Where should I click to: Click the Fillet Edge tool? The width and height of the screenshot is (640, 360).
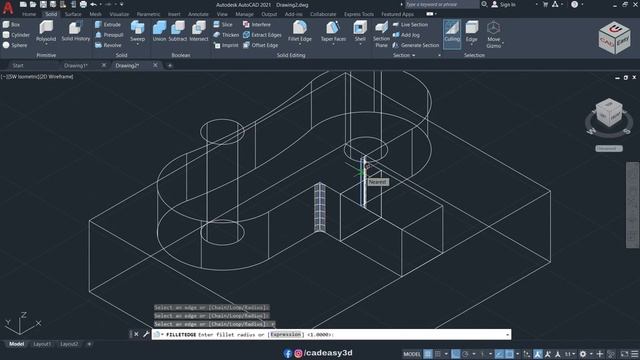click(300, 31)
